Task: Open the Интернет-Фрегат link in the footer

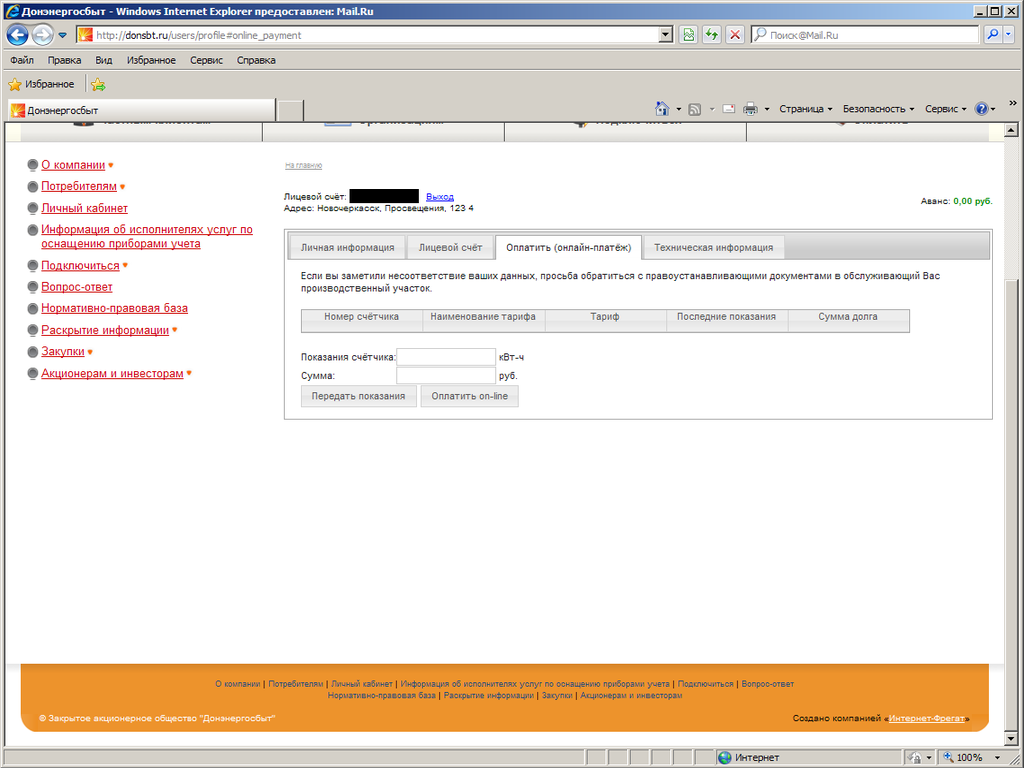Action: click(x=927, y=718)
